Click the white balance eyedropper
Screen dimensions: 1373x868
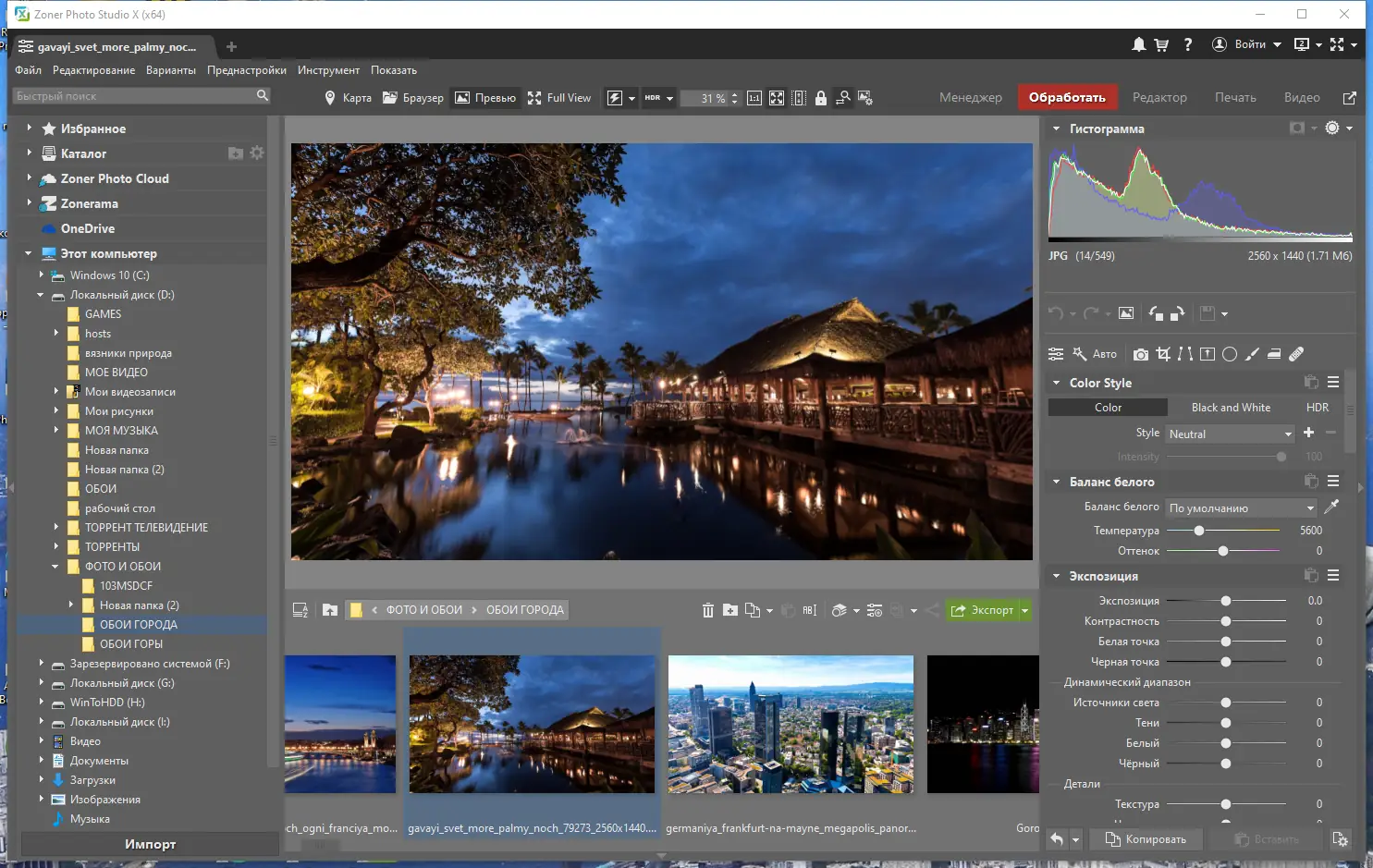(x=1331, y=507)
